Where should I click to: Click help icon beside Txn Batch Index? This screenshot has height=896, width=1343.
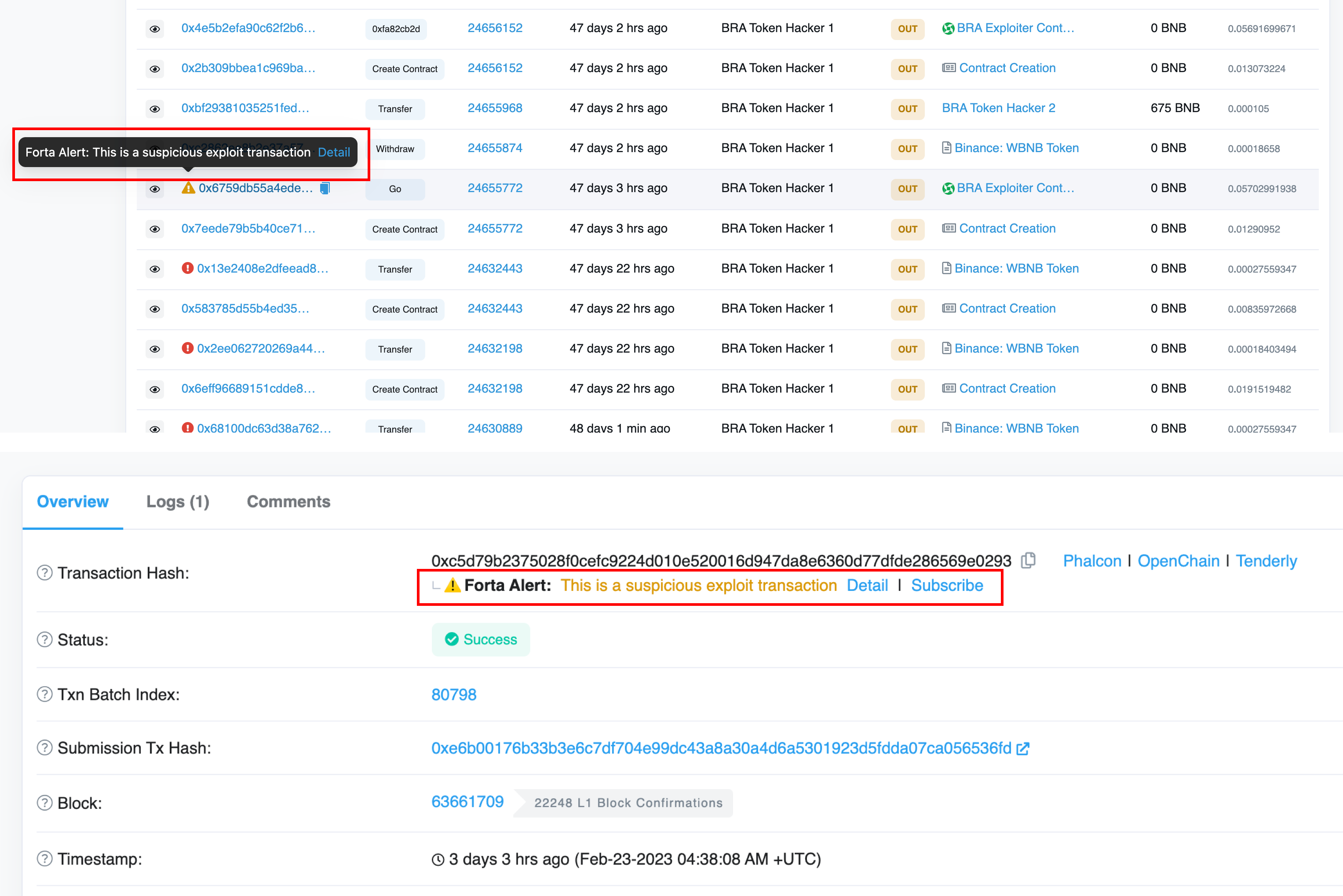tap(44, 694)
